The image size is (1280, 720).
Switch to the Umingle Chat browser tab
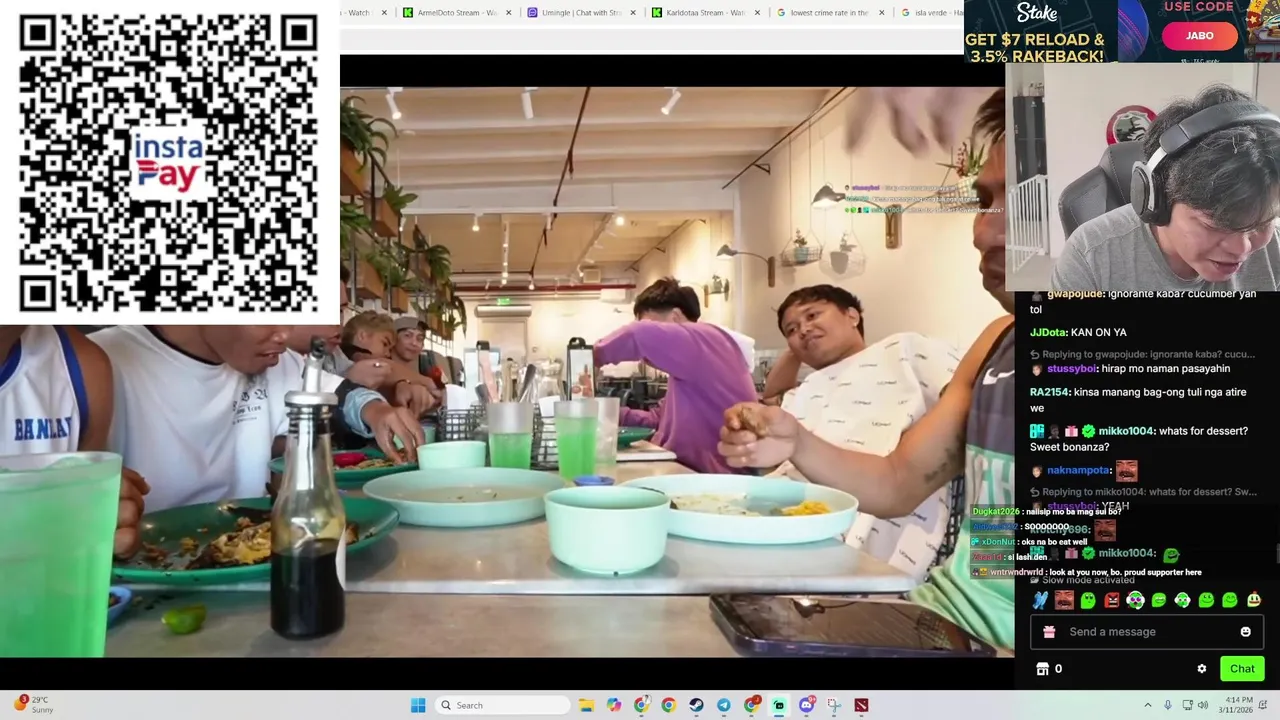pos(580,13)
